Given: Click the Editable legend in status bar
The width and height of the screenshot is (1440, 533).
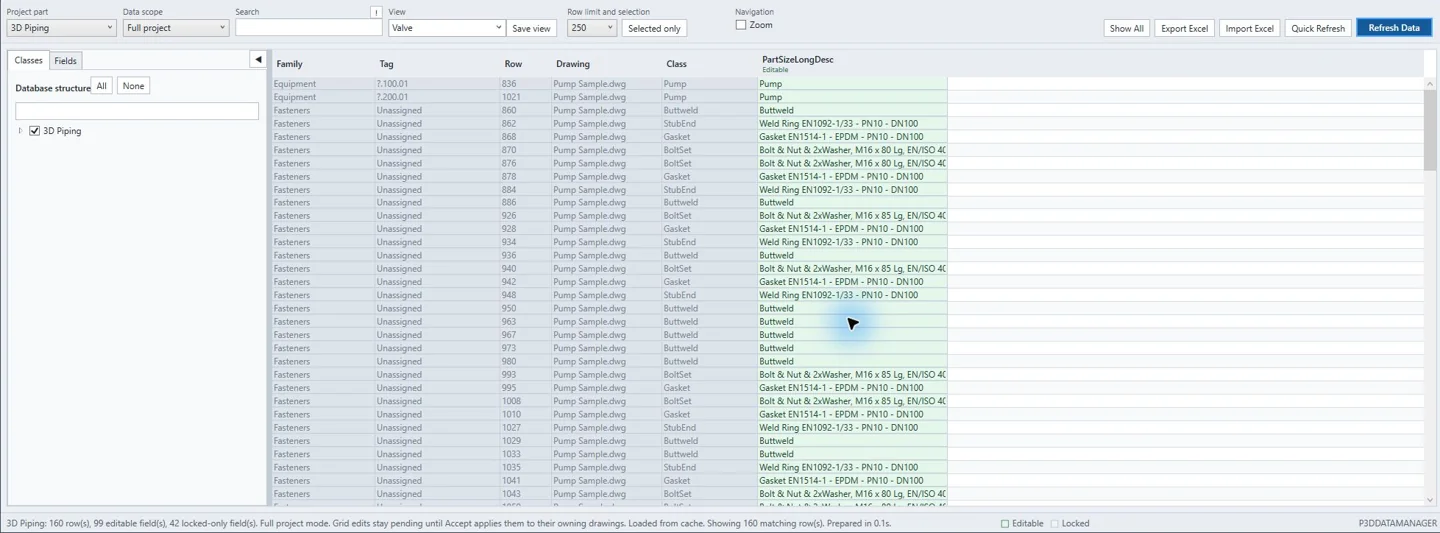Looking at the screenshot, I should click(x=1022, y=523).
